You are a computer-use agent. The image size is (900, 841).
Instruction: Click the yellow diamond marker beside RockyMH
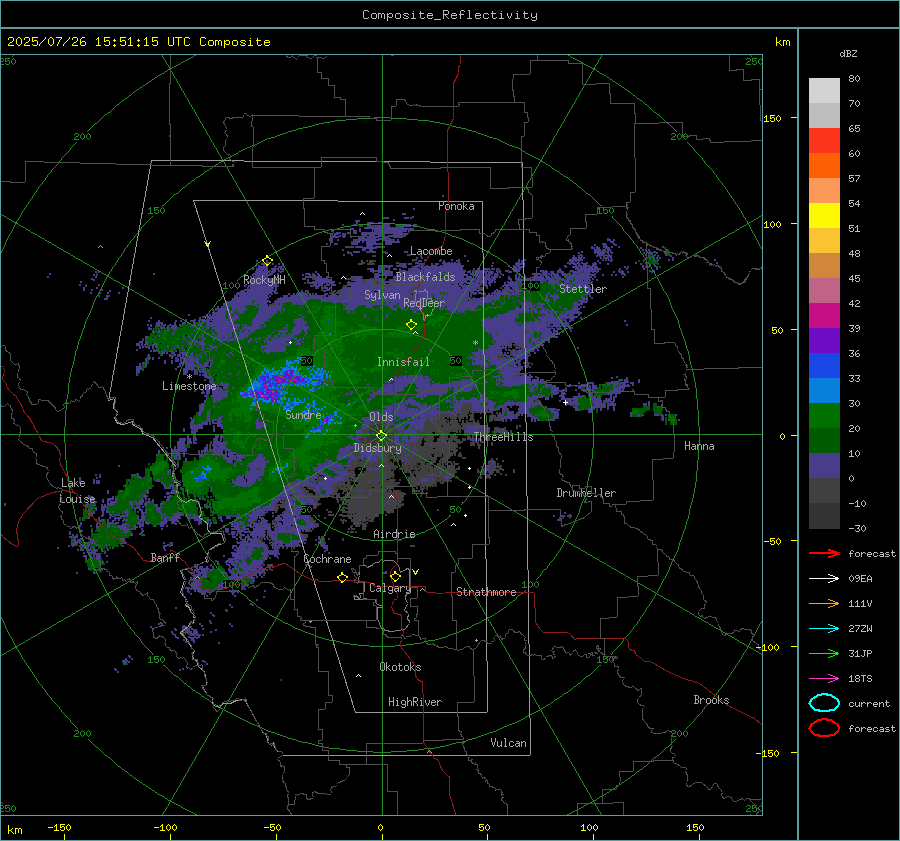click(x=267, y=261)
